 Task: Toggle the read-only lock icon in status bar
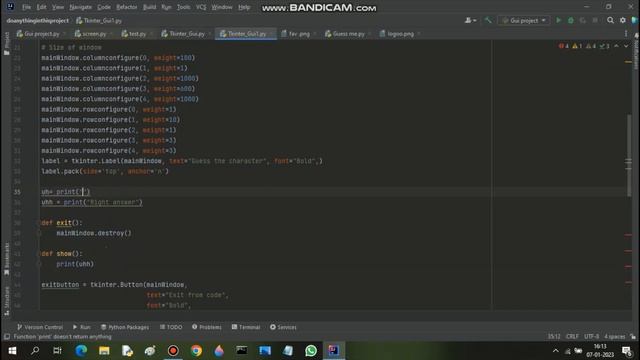pos(633,337)
